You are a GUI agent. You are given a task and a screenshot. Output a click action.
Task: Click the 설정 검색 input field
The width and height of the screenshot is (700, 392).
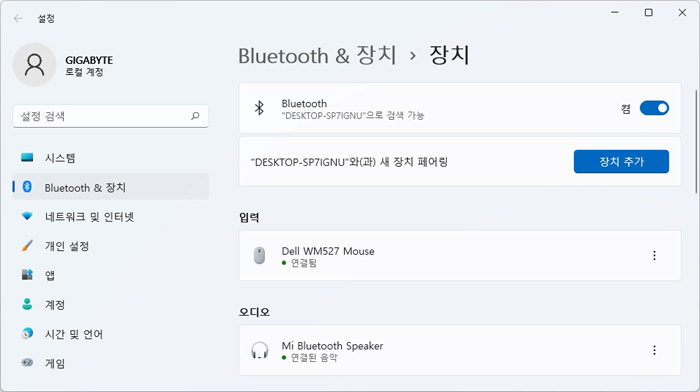tap(111, 116)
